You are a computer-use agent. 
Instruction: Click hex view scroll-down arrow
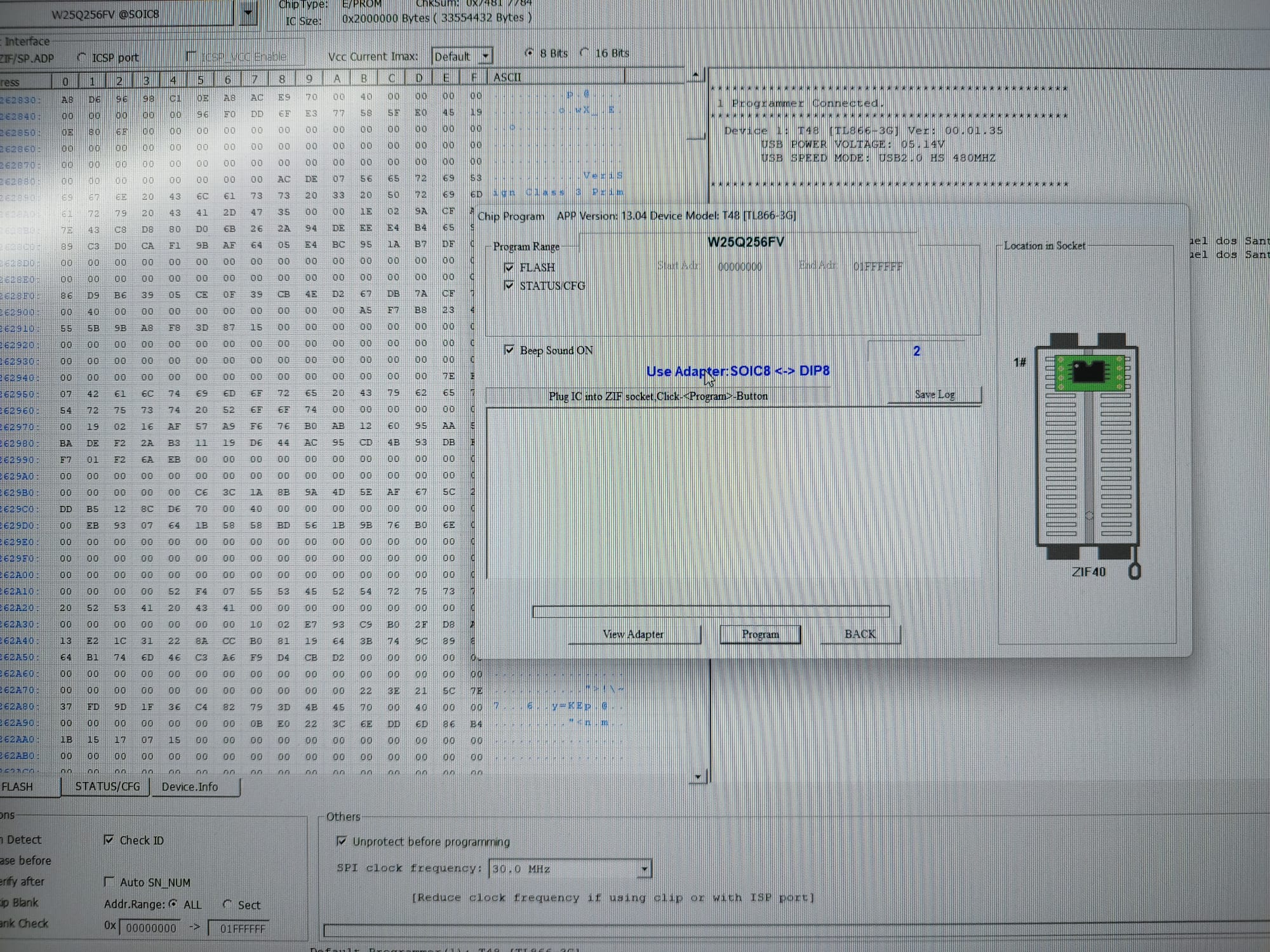(698, 776)
